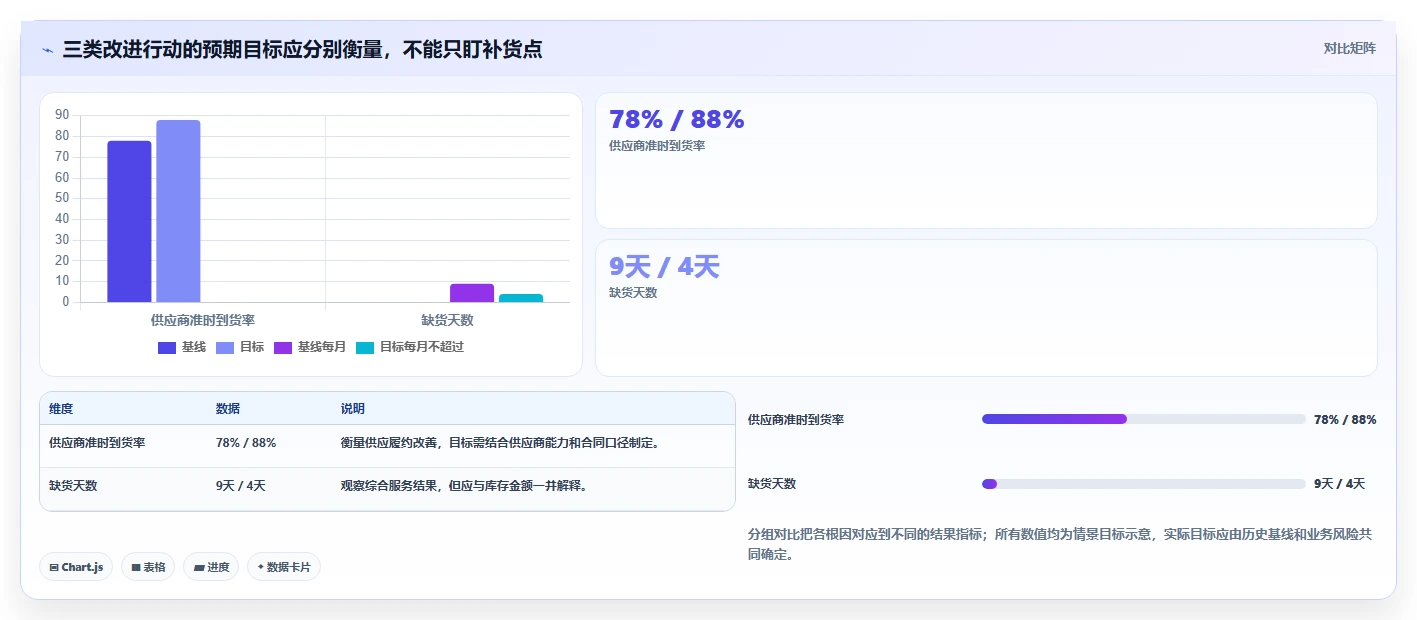This screenshot has width=1417, height=620.
Task: Click the 缺货天数 x-axis label on chart
Action: tap(447, 320)
